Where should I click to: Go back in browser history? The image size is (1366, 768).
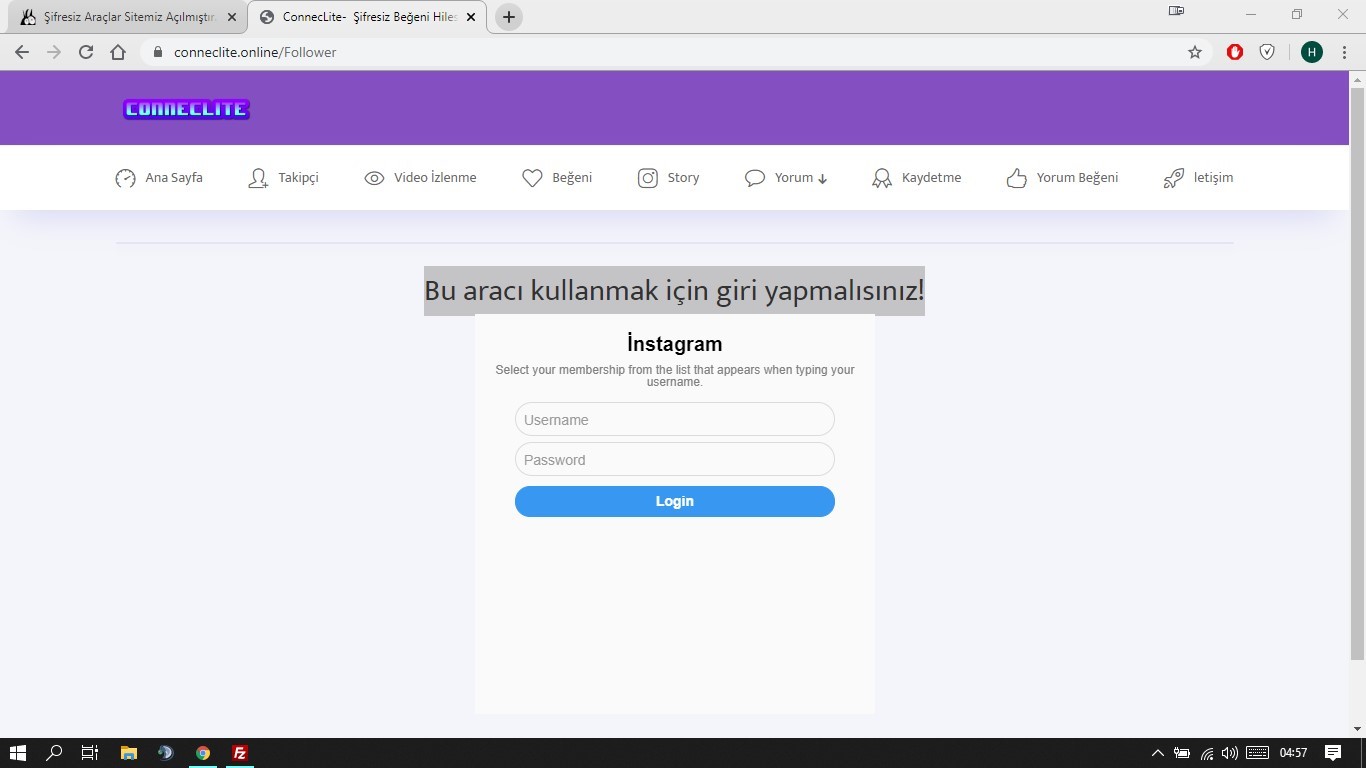coord(22,52)
